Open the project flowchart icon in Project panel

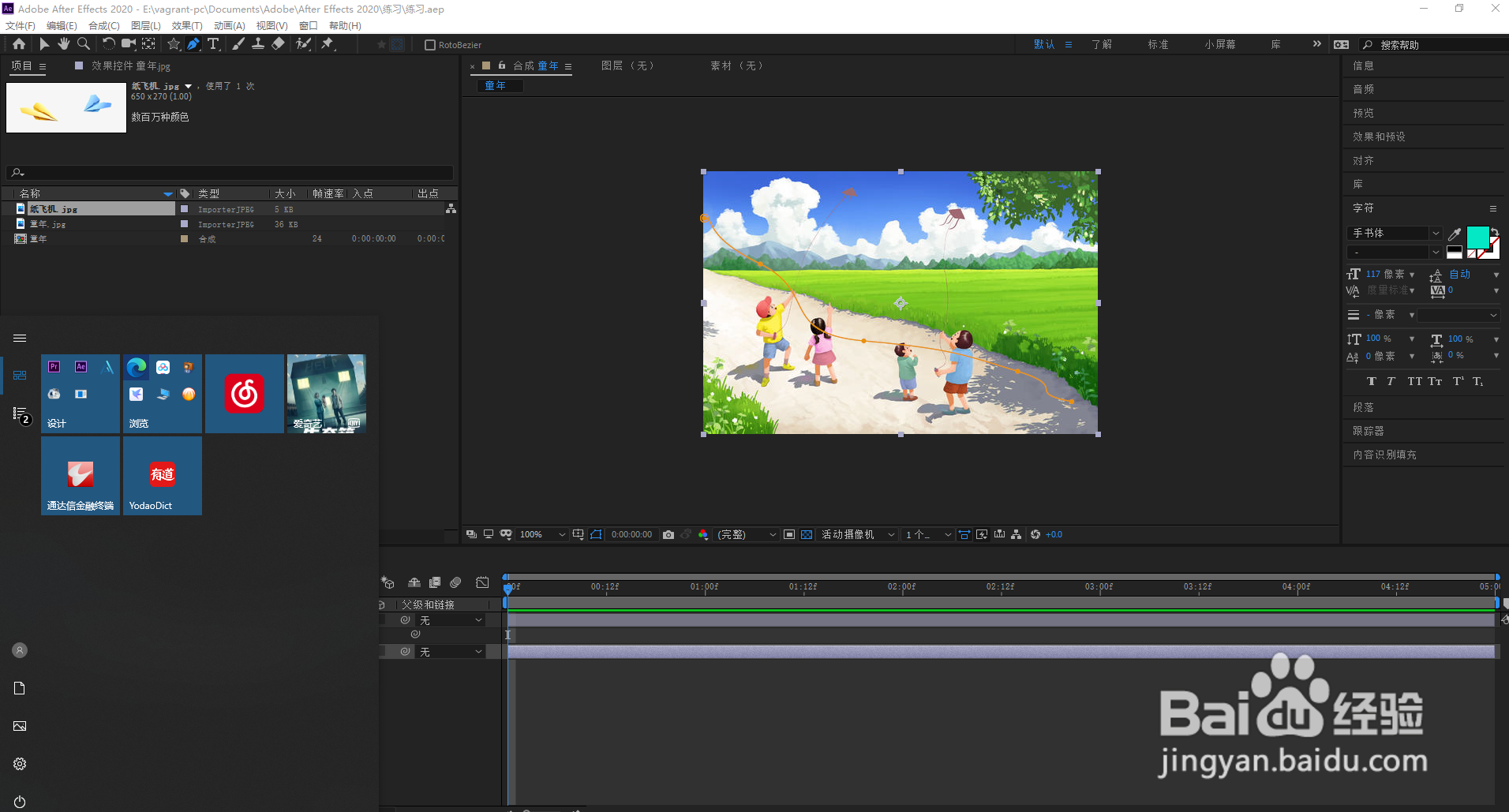tap(451, 208)
